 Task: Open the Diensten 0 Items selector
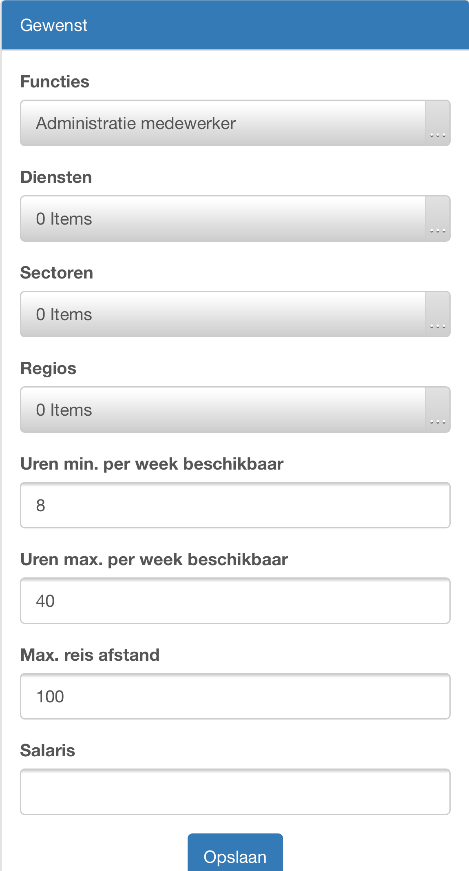coord(223,219)
